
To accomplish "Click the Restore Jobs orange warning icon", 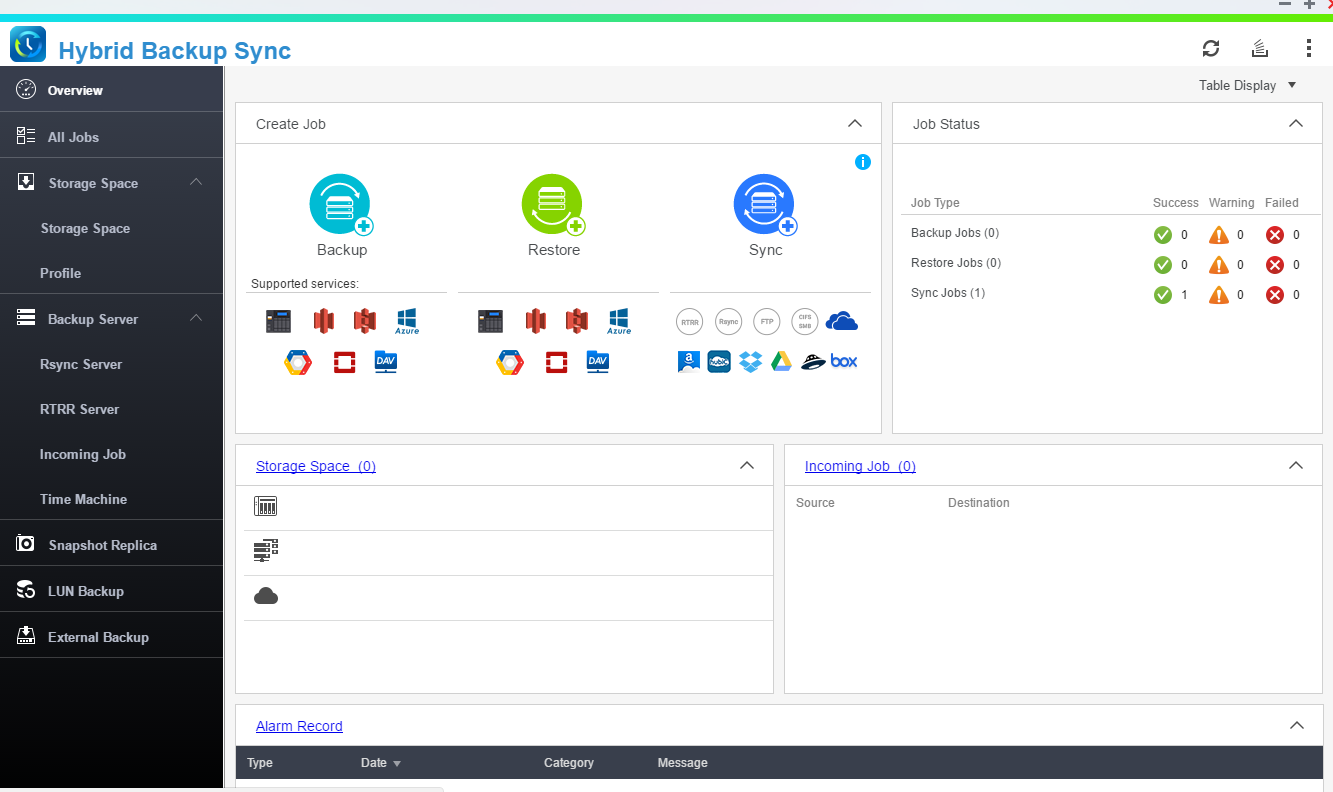I will tap(1218, 265).
